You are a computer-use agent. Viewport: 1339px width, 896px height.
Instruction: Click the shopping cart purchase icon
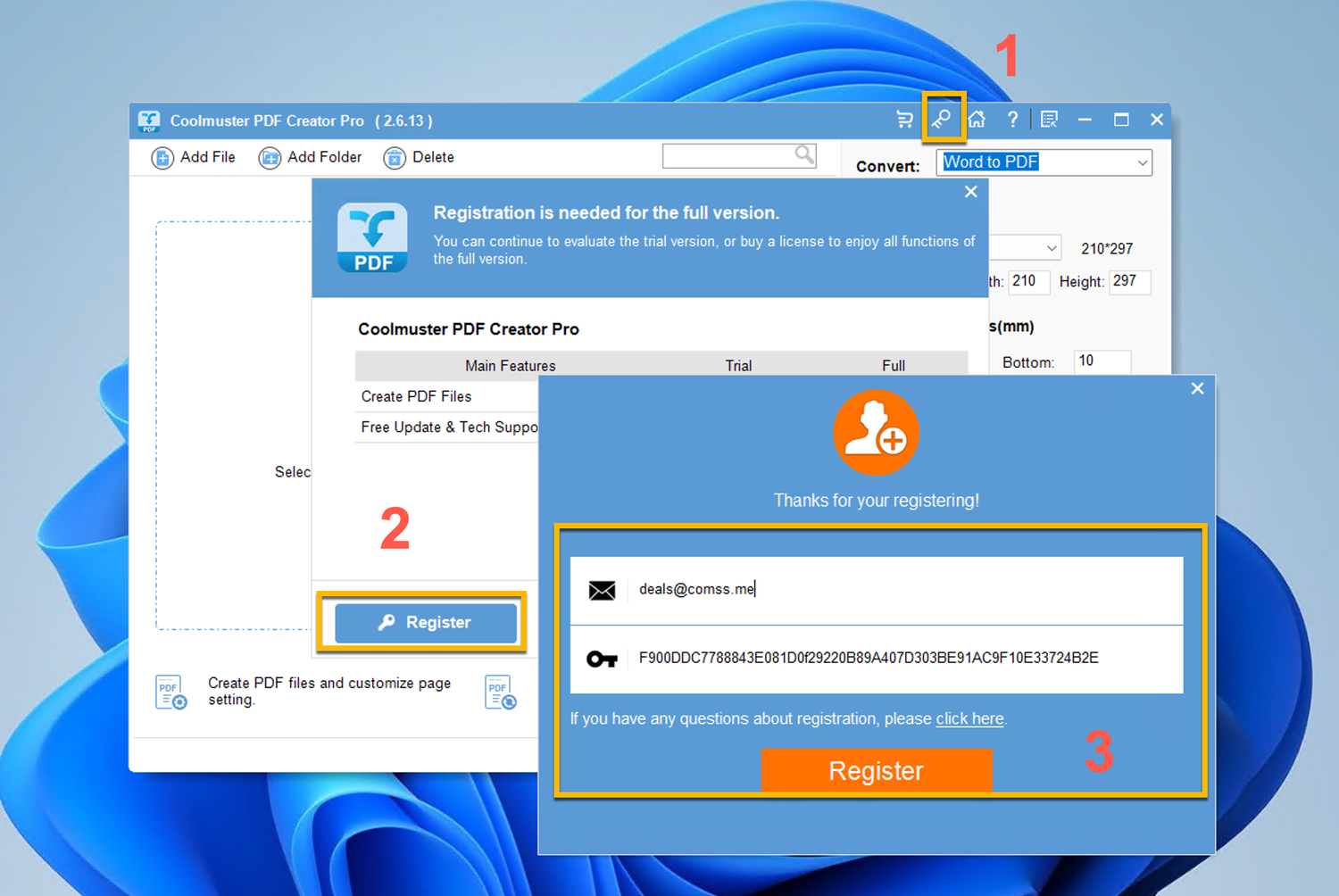904,119
